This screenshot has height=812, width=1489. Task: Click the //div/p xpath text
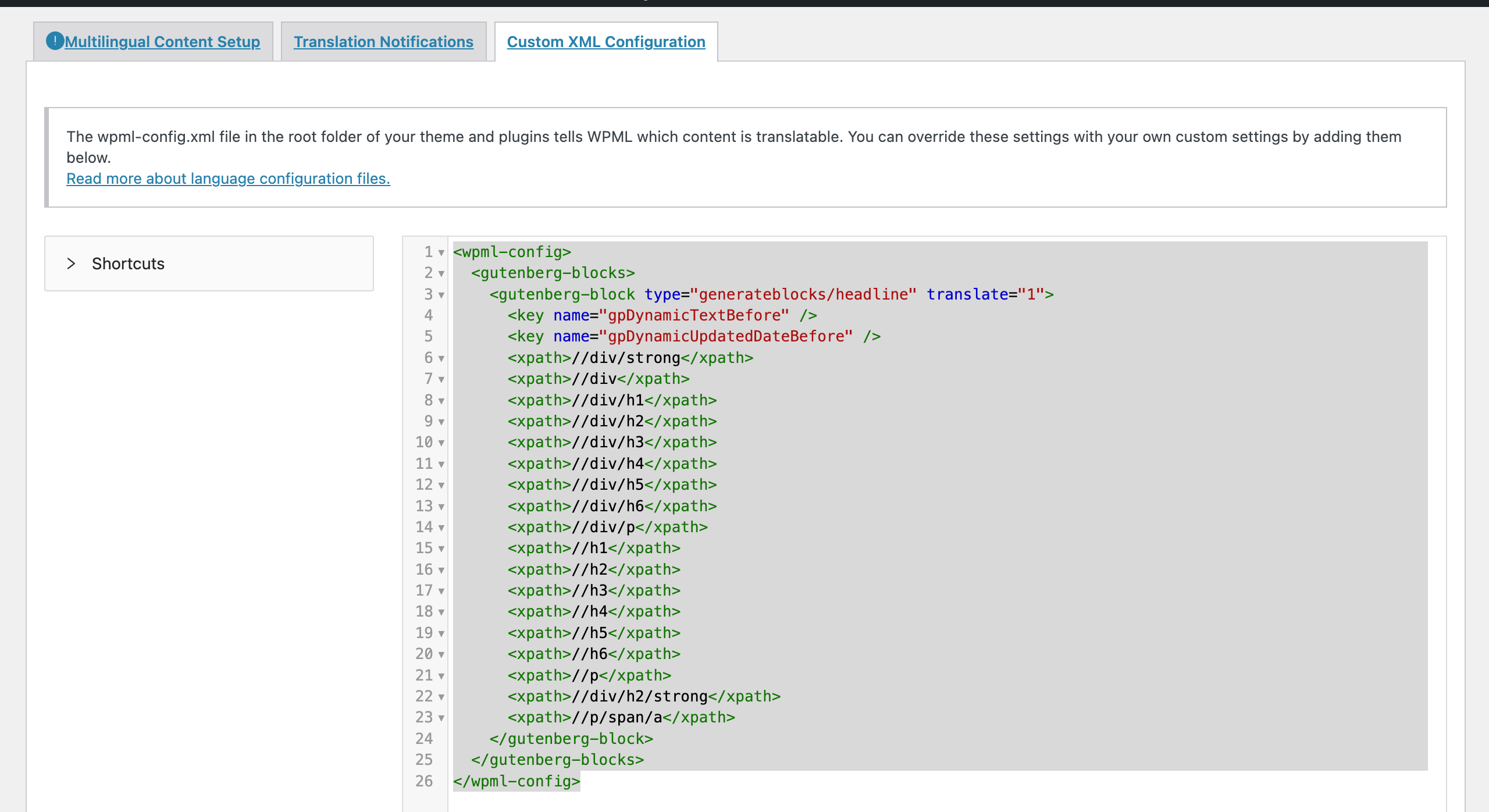(x=603, y=527)
